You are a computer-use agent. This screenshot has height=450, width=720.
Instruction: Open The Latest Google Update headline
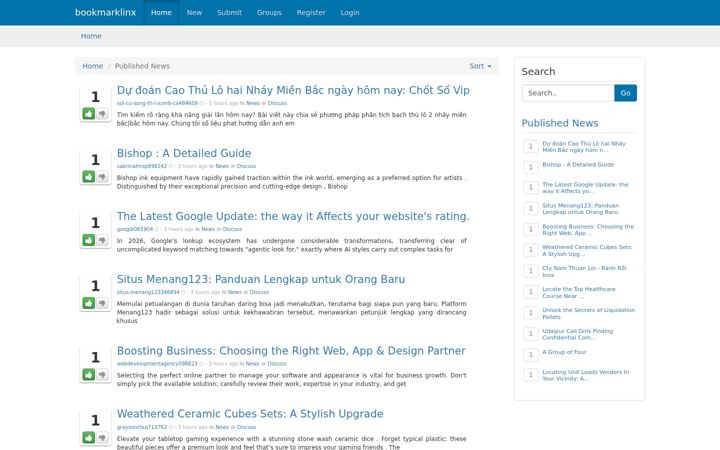pos(293,216)
